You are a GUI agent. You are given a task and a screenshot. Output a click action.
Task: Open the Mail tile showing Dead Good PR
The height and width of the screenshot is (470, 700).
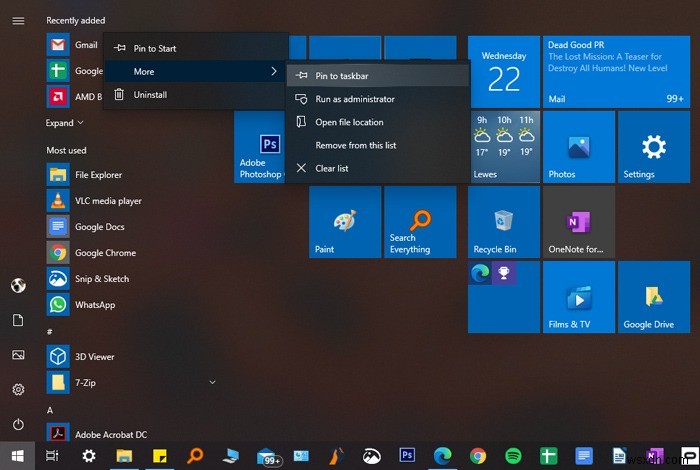coord(617,72)
